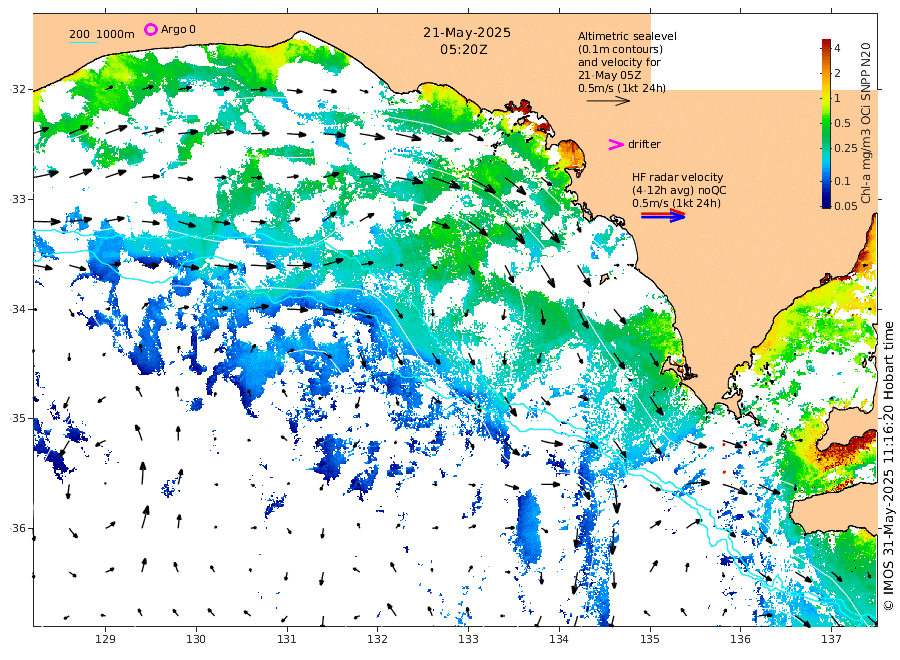Image resolution: width=900 pixels, height=660 pixels.
Task: Click latitude tick label -32
Action: click(x=18, y=89)
